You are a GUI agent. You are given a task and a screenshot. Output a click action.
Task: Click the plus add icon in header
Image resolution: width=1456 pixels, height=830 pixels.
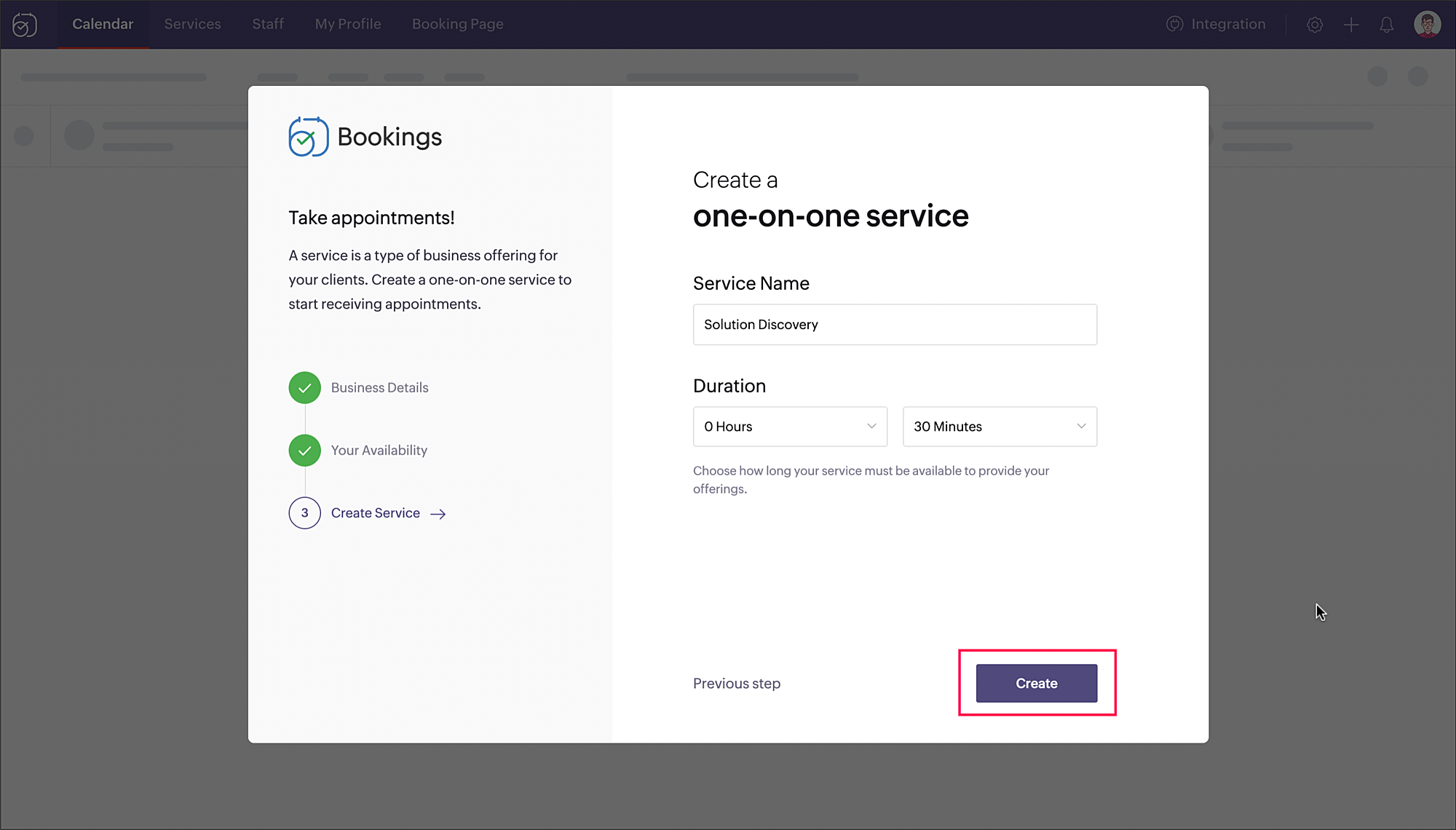click(1351, 25)
